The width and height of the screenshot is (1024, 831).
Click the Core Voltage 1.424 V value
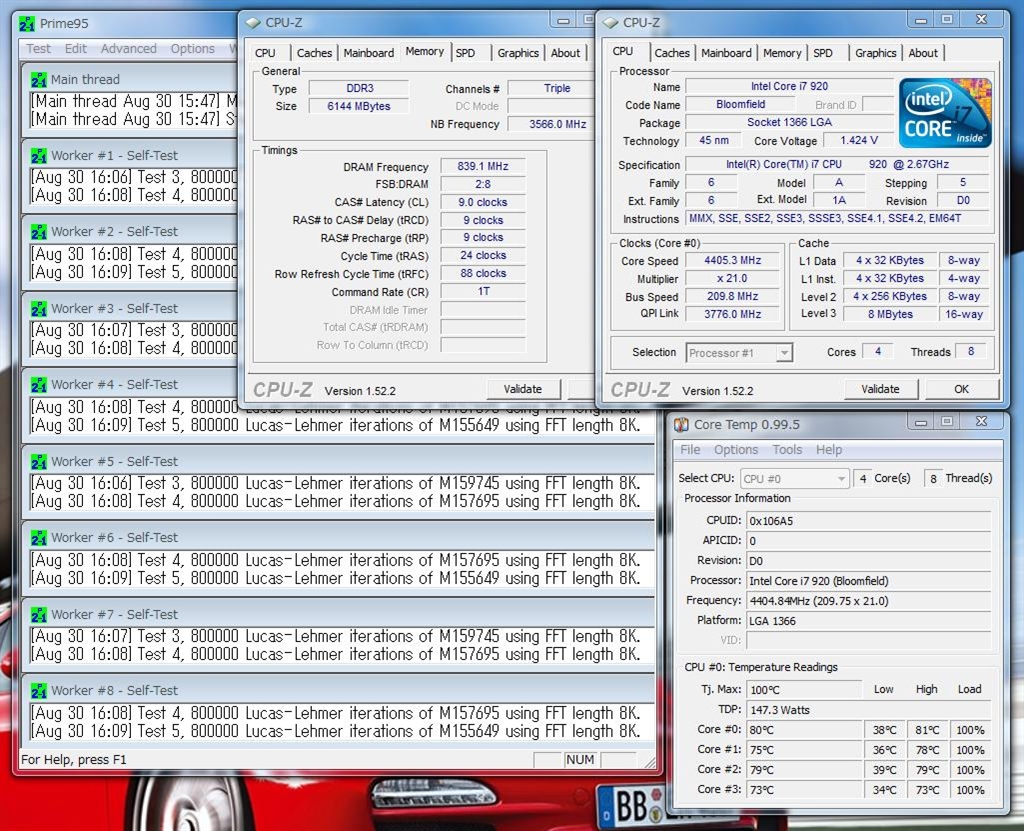click(x=858, y=140)
